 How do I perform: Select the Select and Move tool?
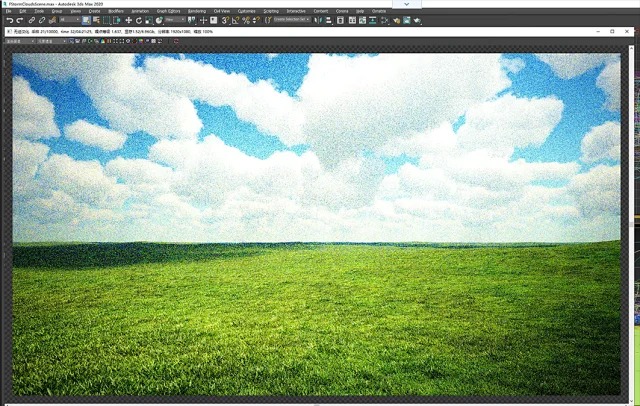[128, 20]
